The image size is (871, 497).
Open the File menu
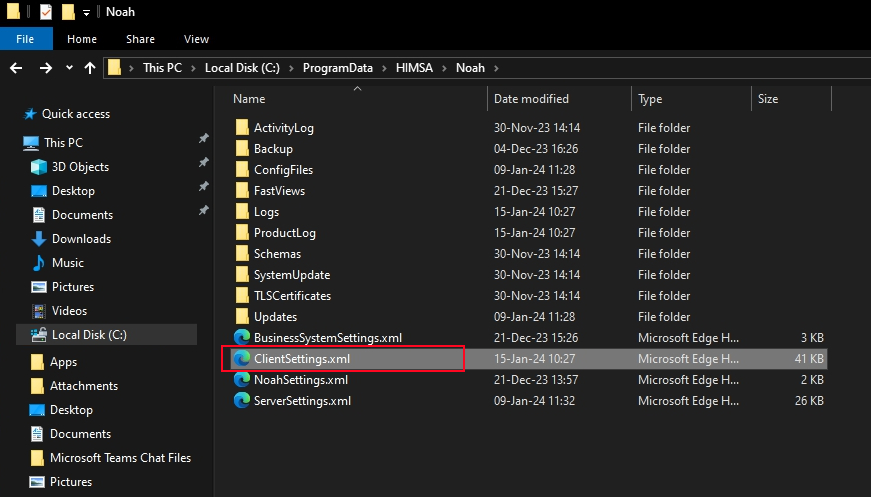(25, 39)
